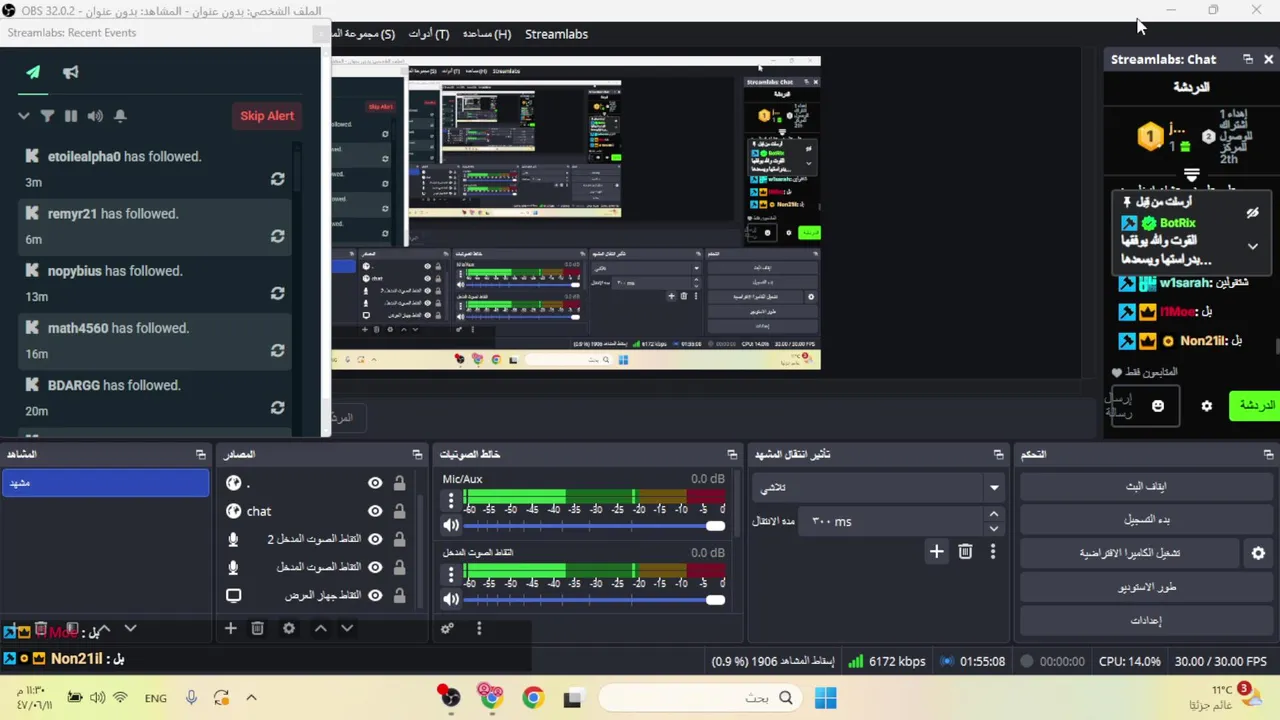
Task: Mute the Mic/Aux channel speaker icon
Action: tap(451, 525)
